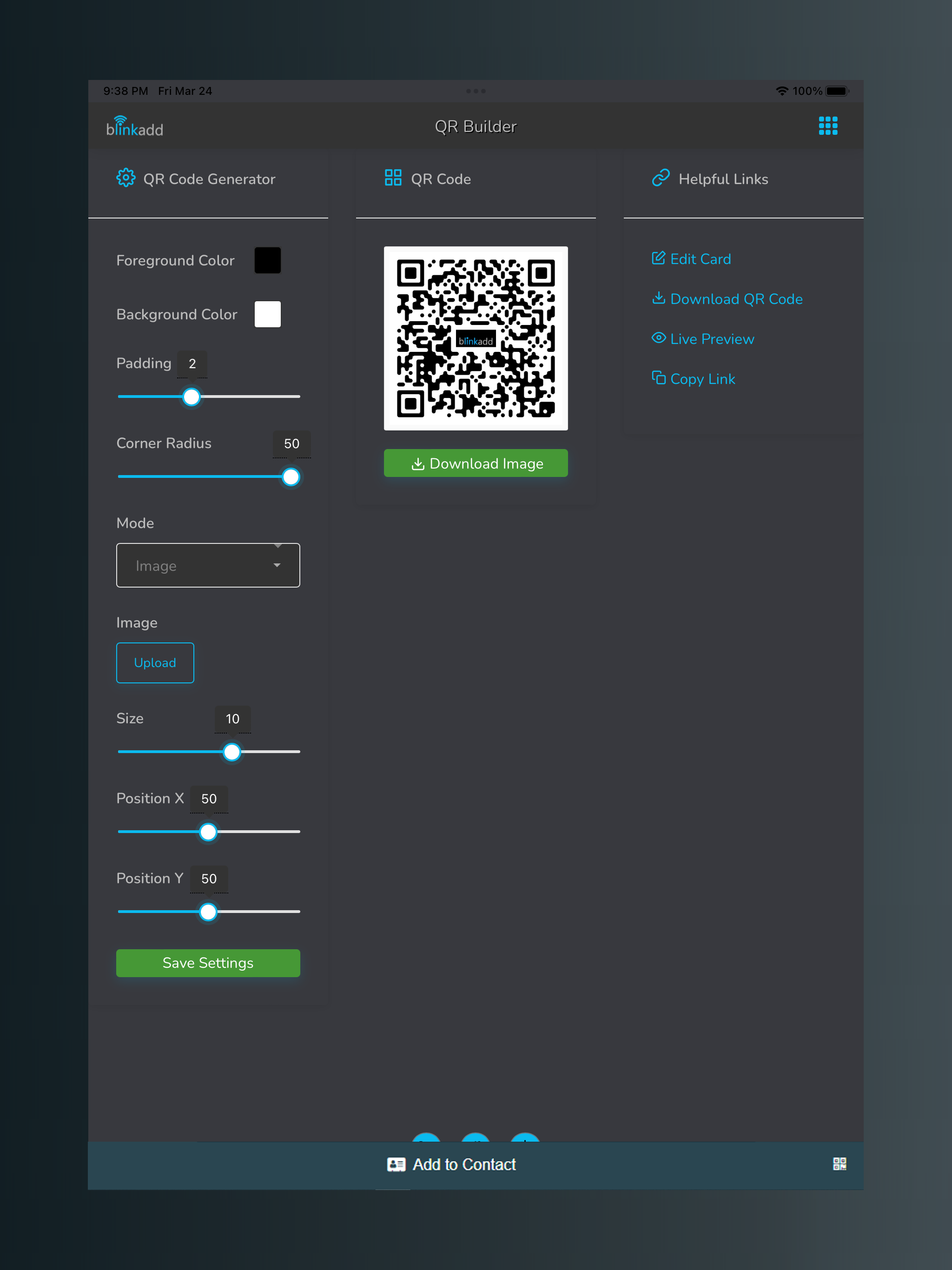Image resolution: width=952 pixels, height=1270 pixels.
Task: Click the generated QR code image
Action: [476, 338]
